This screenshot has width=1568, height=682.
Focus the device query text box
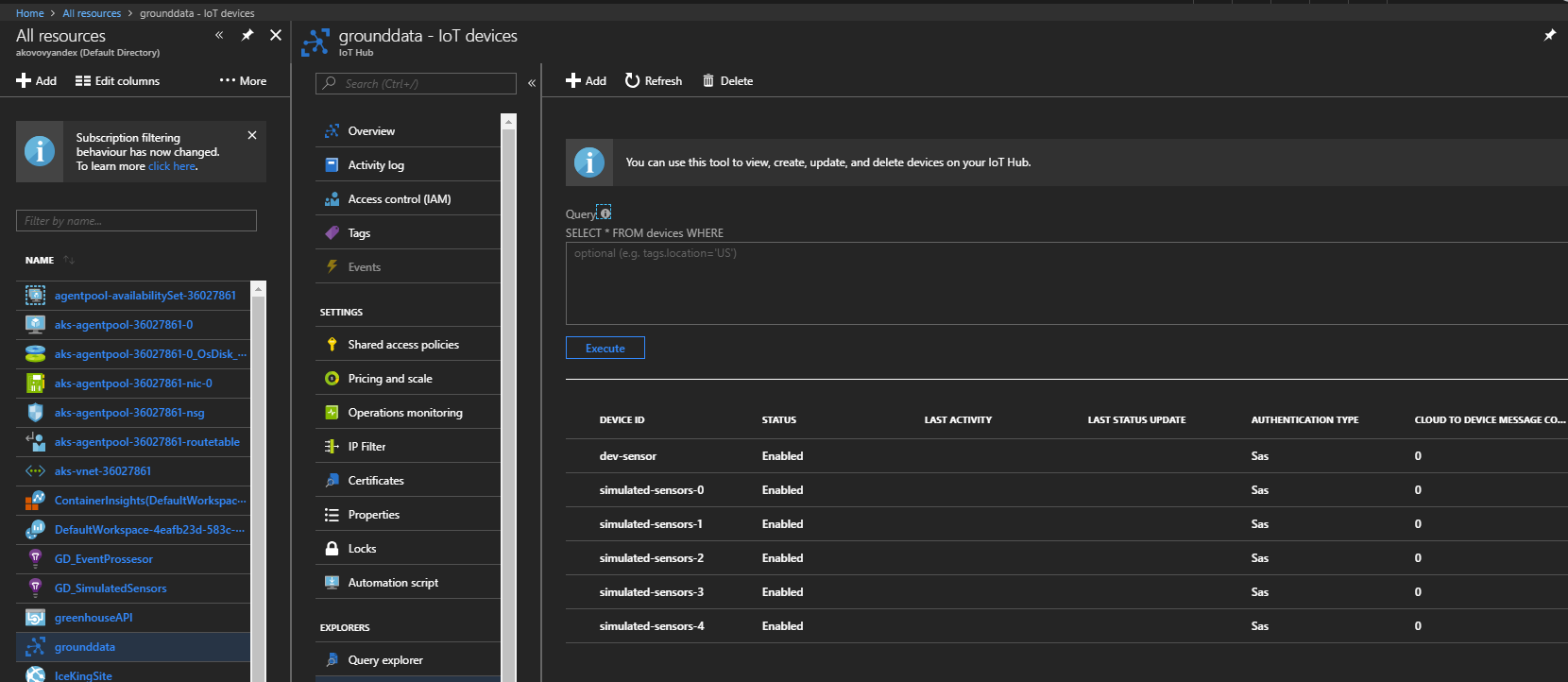pyautogui.click(x=1066, y=283)
